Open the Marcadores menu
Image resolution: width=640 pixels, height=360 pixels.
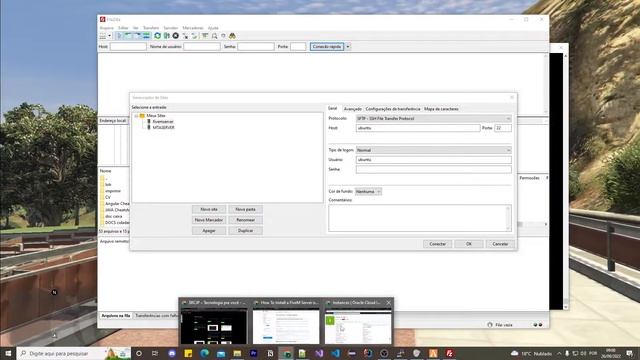coord(193,28)
